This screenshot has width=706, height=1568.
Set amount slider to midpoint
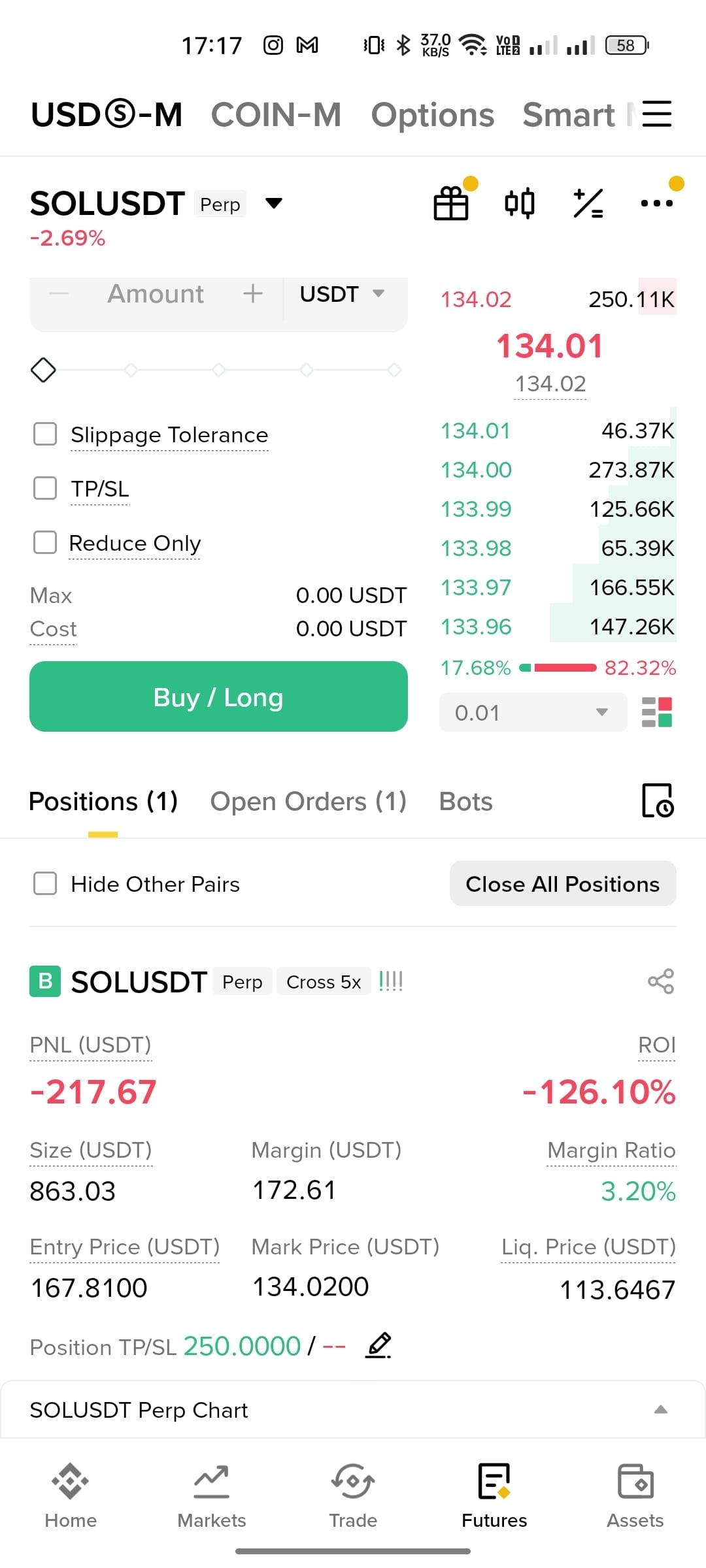click(218, 370)
